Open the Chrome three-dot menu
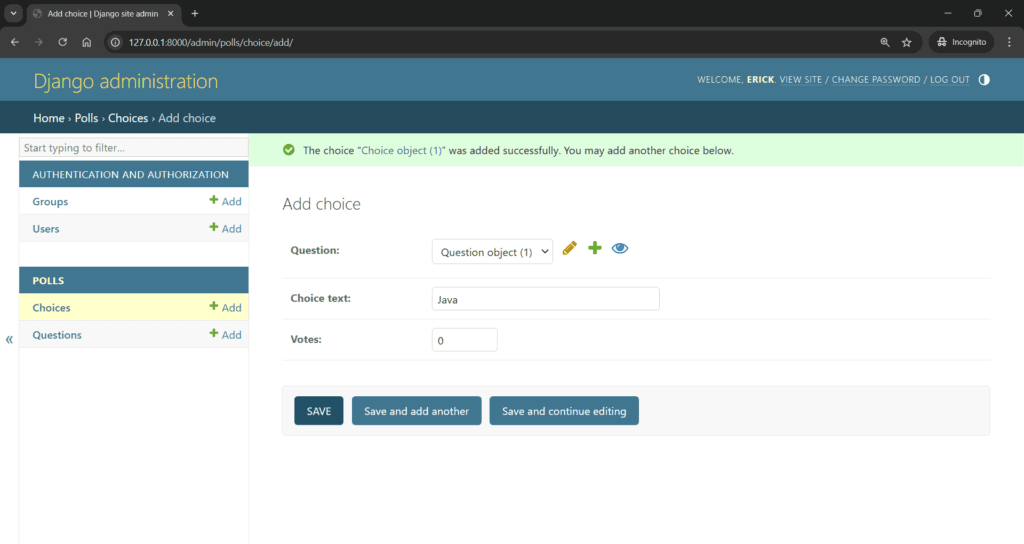The width and height of the screenshot is (1024, 544). [x=1009, y=42]
